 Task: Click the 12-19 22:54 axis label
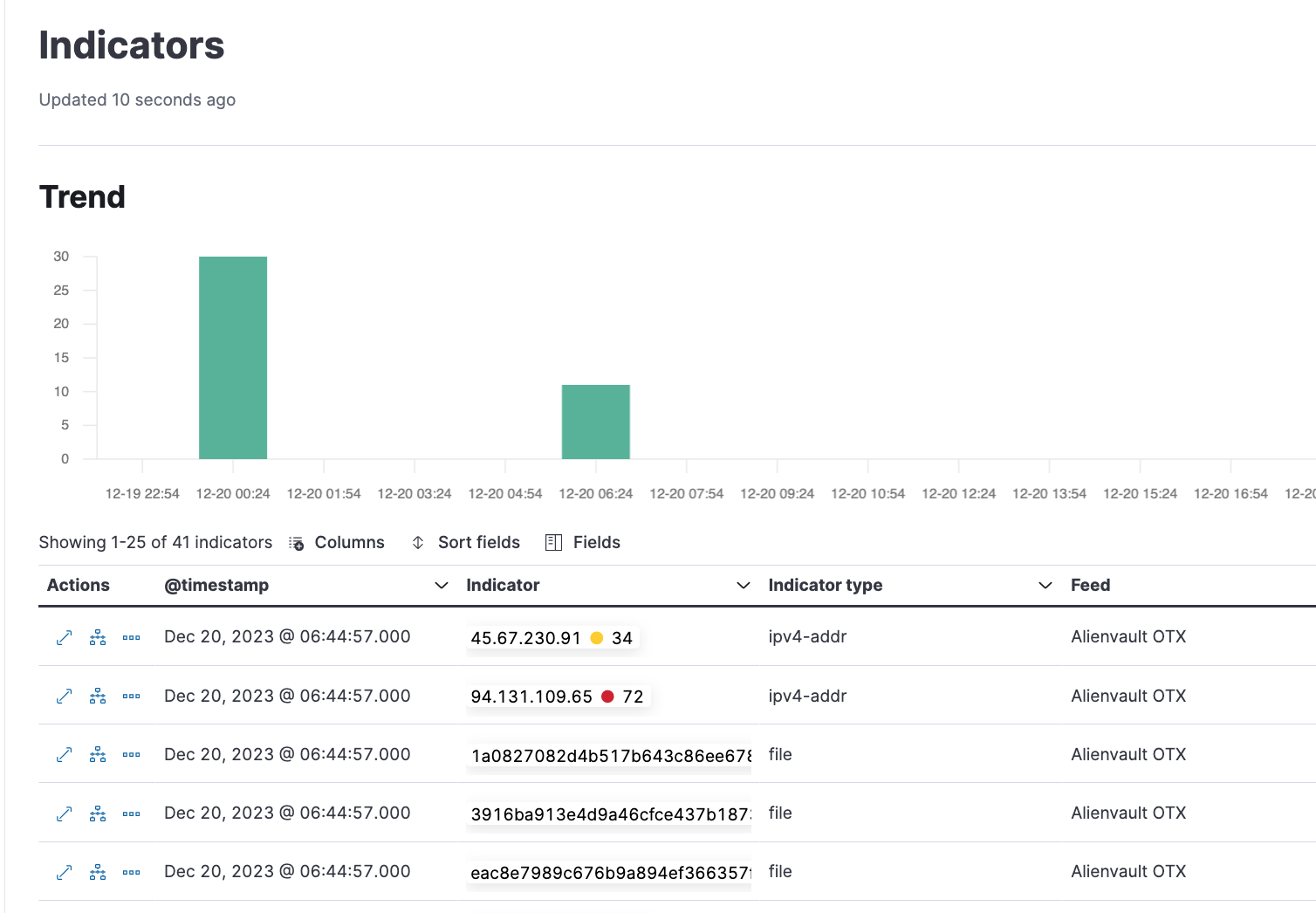[142, 494]
